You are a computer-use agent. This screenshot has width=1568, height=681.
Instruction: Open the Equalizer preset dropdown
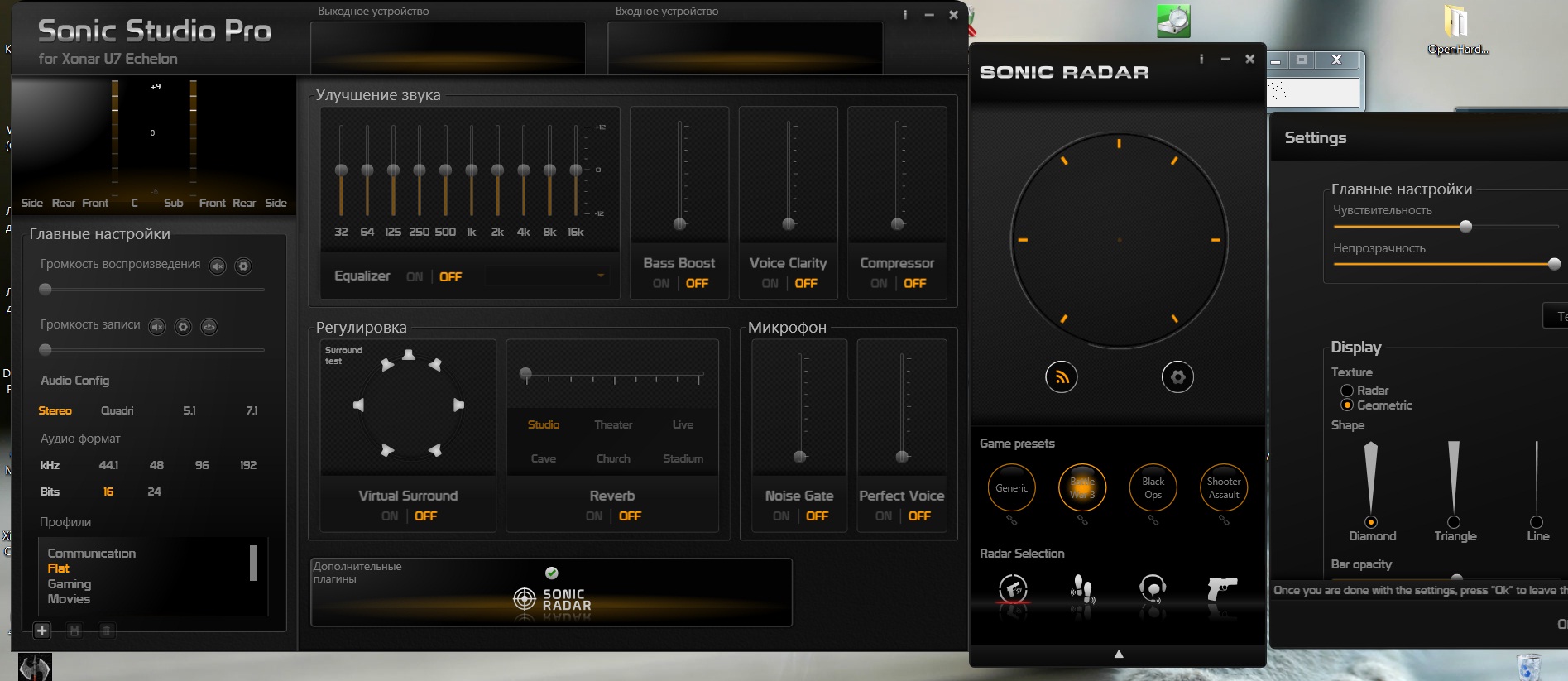(600, 276)
